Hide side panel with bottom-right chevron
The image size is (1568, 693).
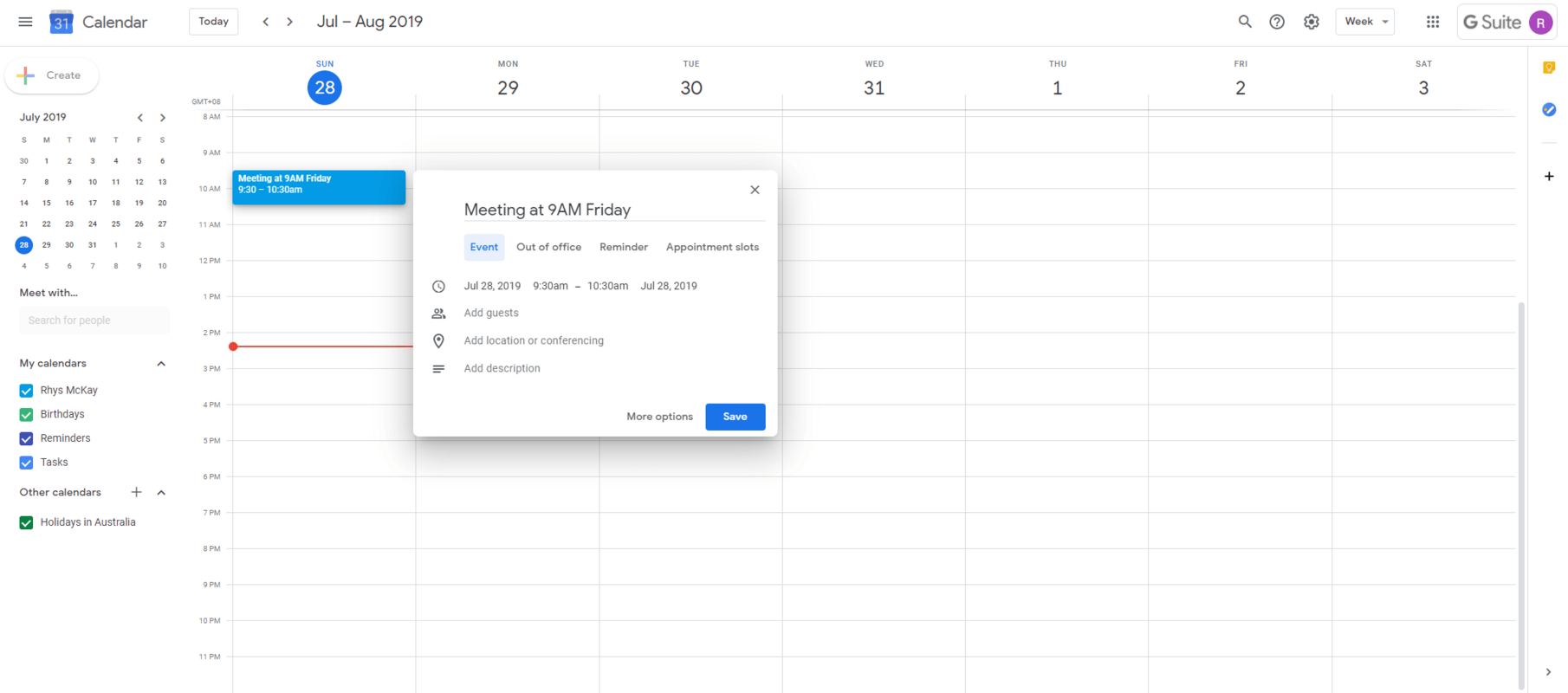pyautogui.click(x=1548, y=672)
